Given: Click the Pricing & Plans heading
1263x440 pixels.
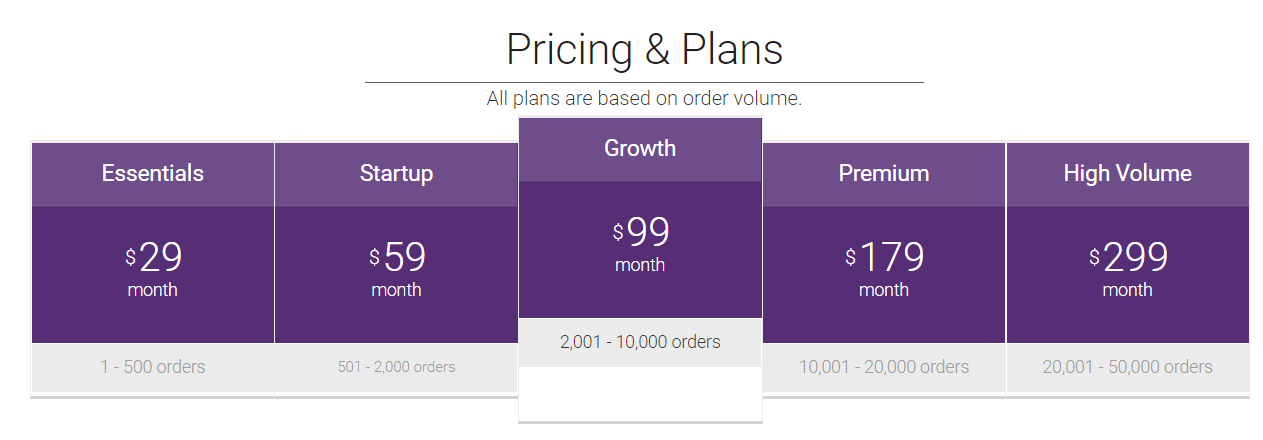Looking at the screenshot, I should [644, 49].
